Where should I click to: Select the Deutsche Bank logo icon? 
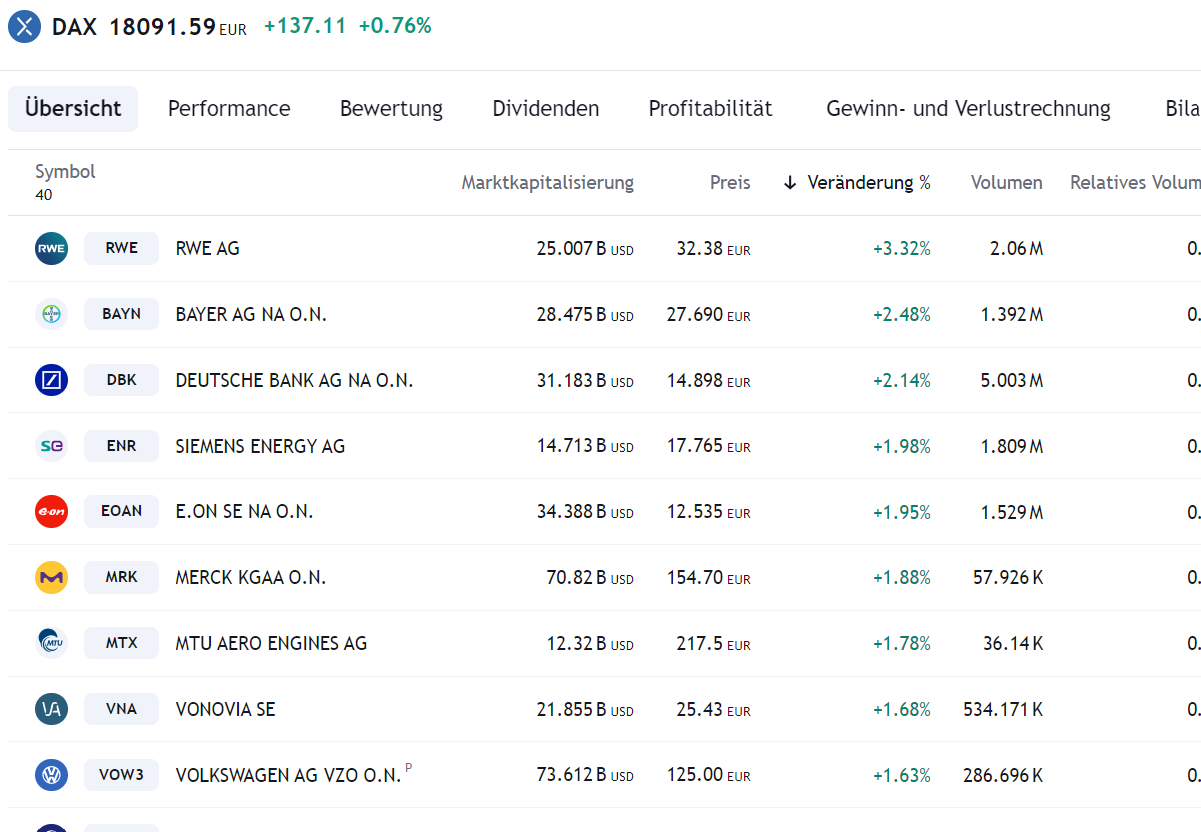point(51,380)
